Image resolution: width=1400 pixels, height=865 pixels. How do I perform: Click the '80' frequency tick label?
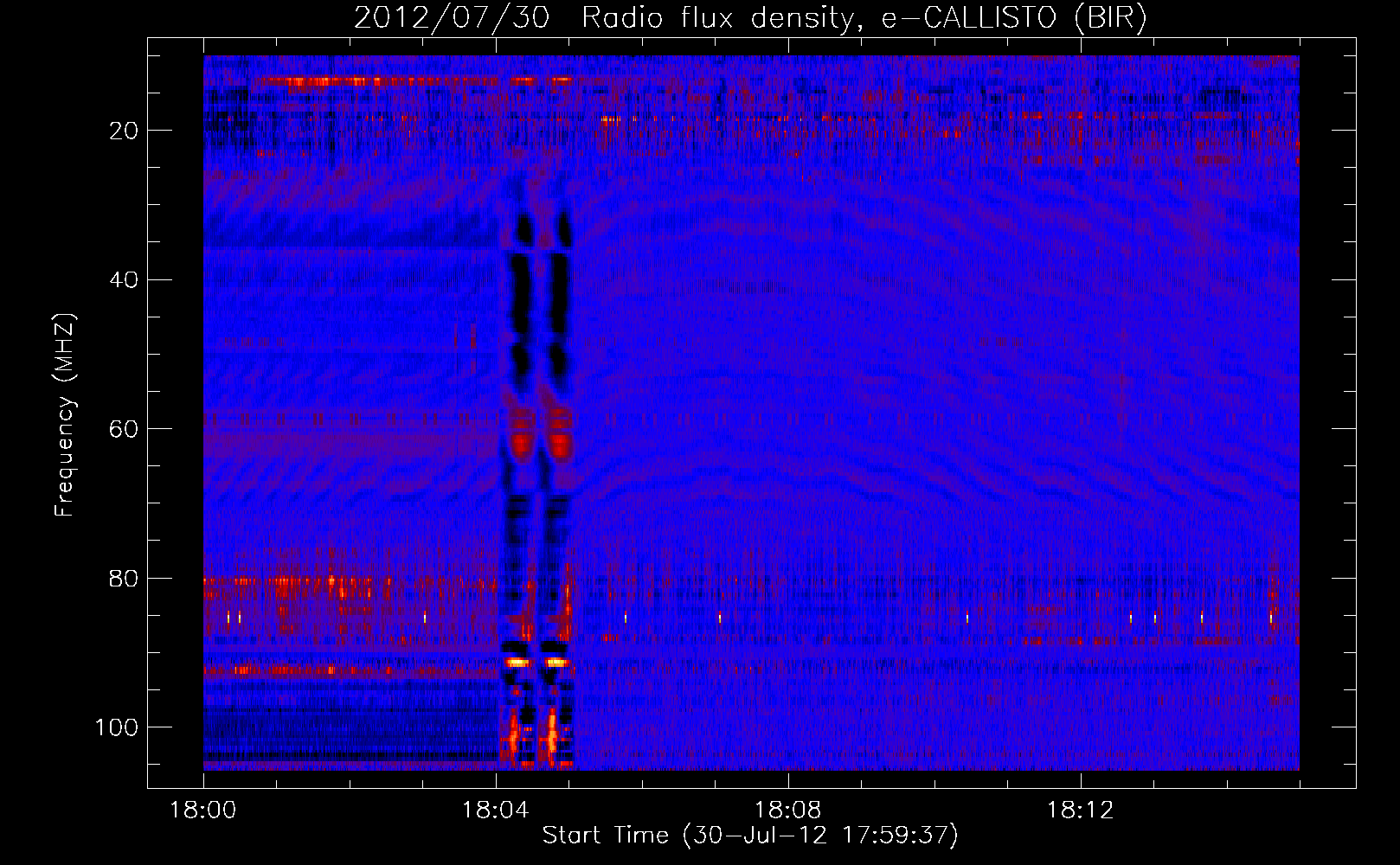[125, 578]
